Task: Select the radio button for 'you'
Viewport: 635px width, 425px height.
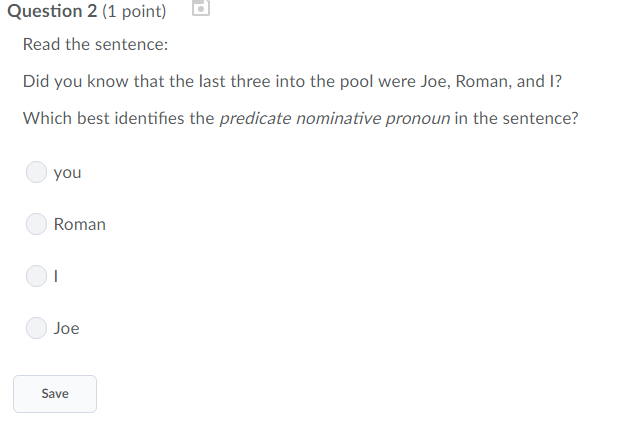Action: [x=36, y=172]
